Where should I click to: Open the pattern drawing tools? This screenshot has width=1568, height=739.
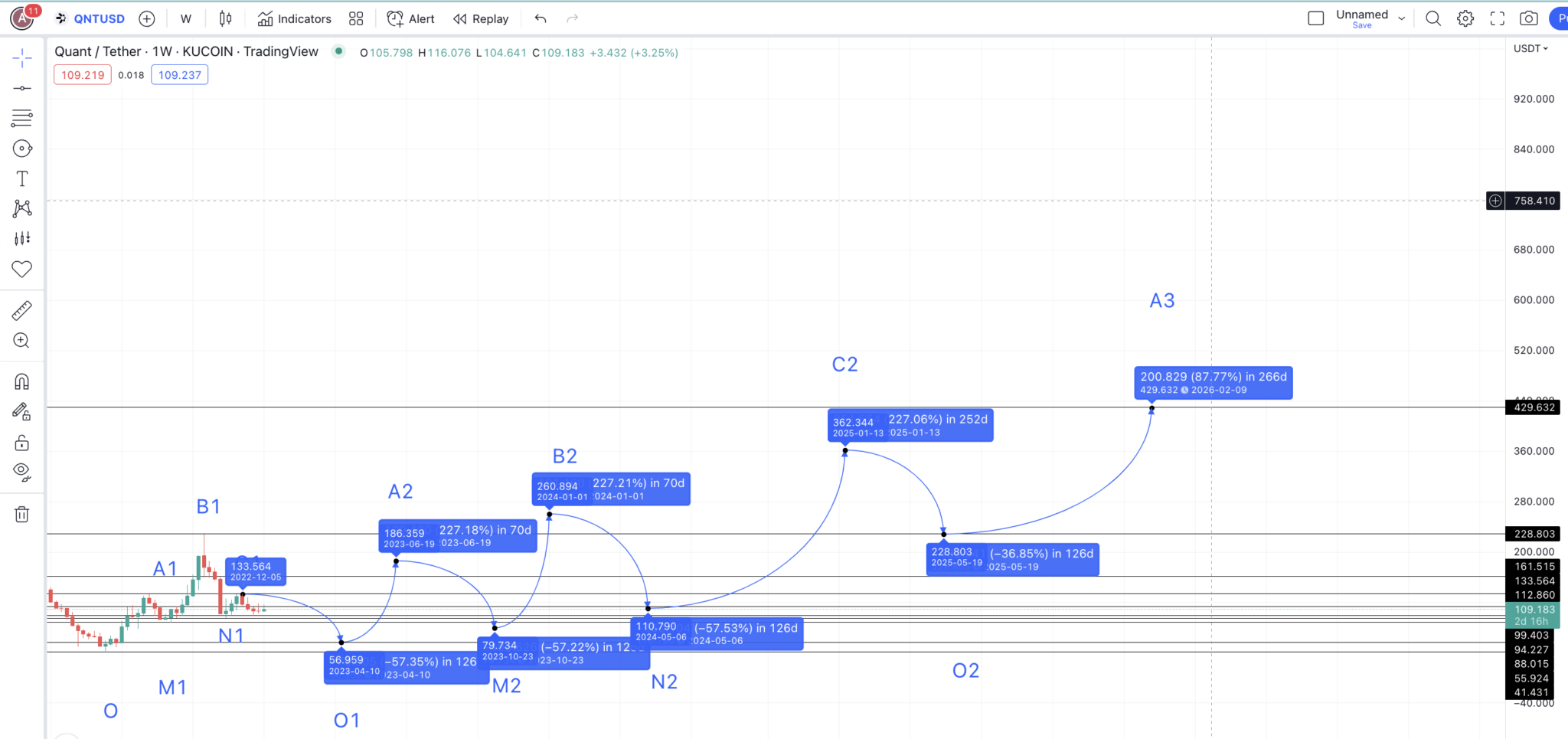(22, 208)
